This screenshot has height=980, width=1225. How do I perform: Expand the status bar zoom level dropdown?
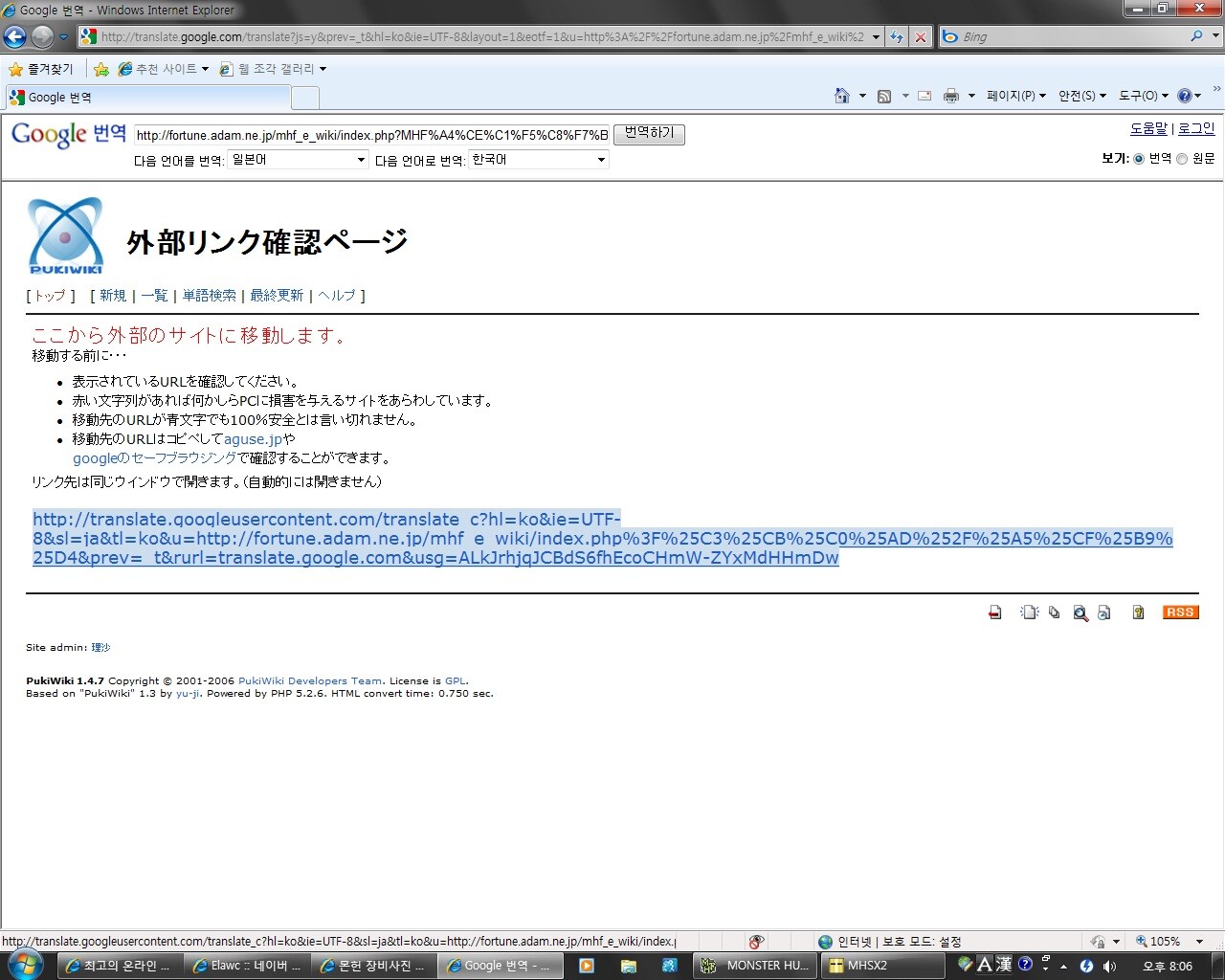pyautogui.click(x=1200, y=942)
